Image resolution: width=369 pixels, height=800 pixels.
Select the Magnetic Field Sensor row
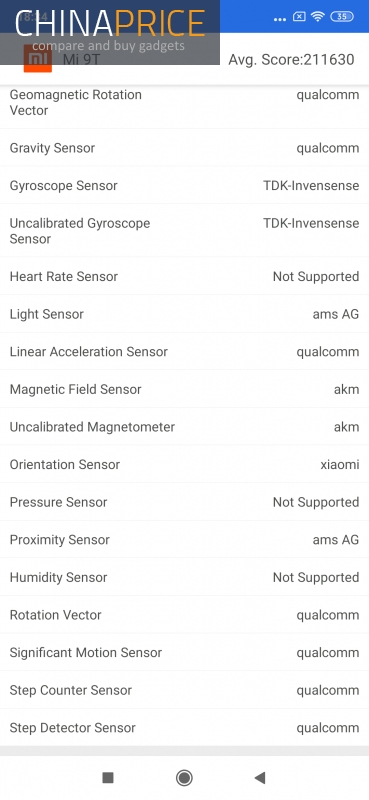pyautogui.click(x=184, y=389)
